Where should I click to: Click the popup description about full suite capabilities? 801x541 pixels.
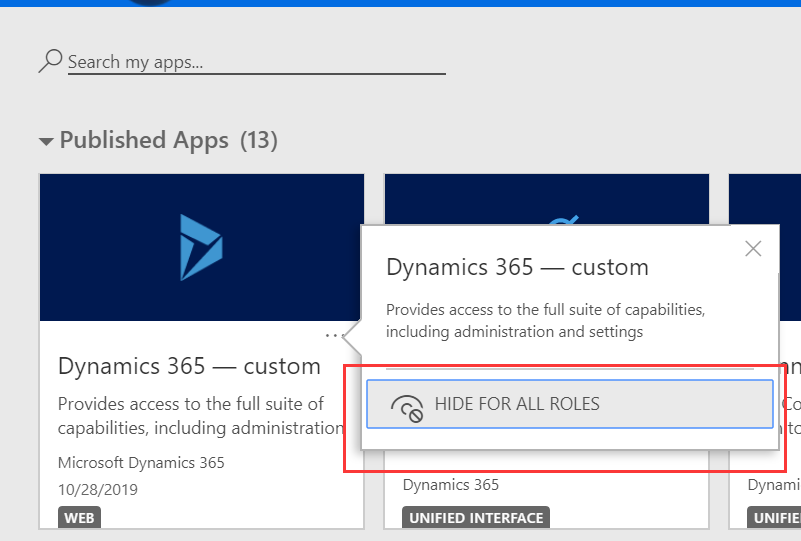[x=545, y=320]
